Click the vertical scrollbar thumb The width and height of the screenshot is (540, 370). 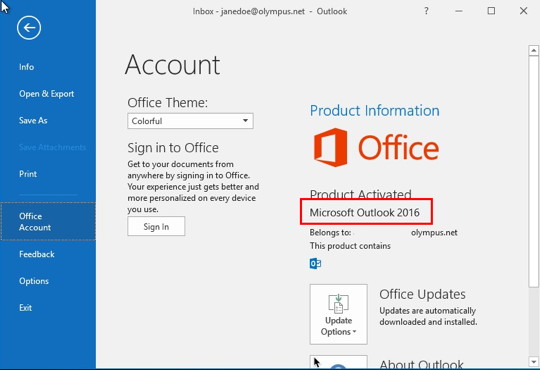[x=533, y=171]
